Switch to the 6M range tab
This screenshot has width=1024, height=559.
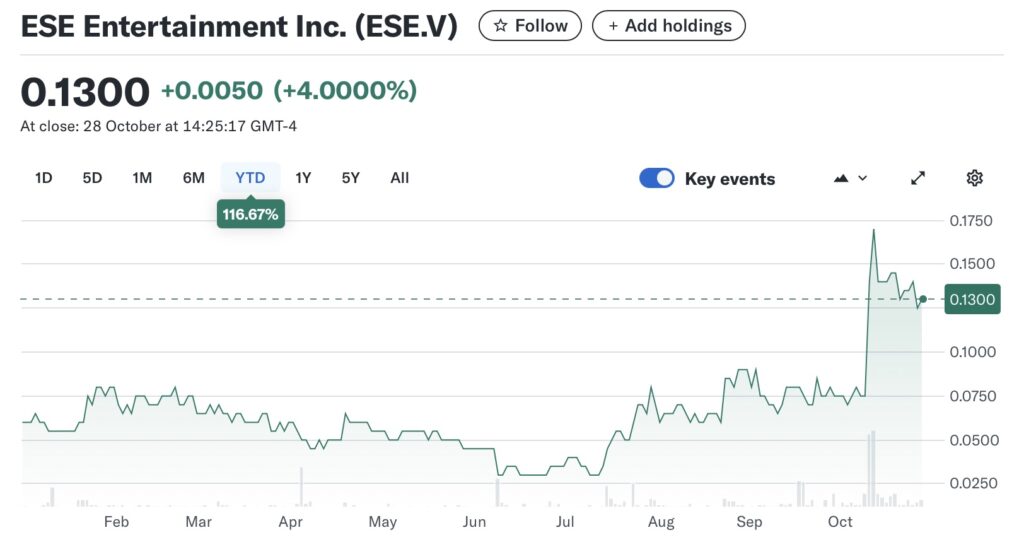193,178
